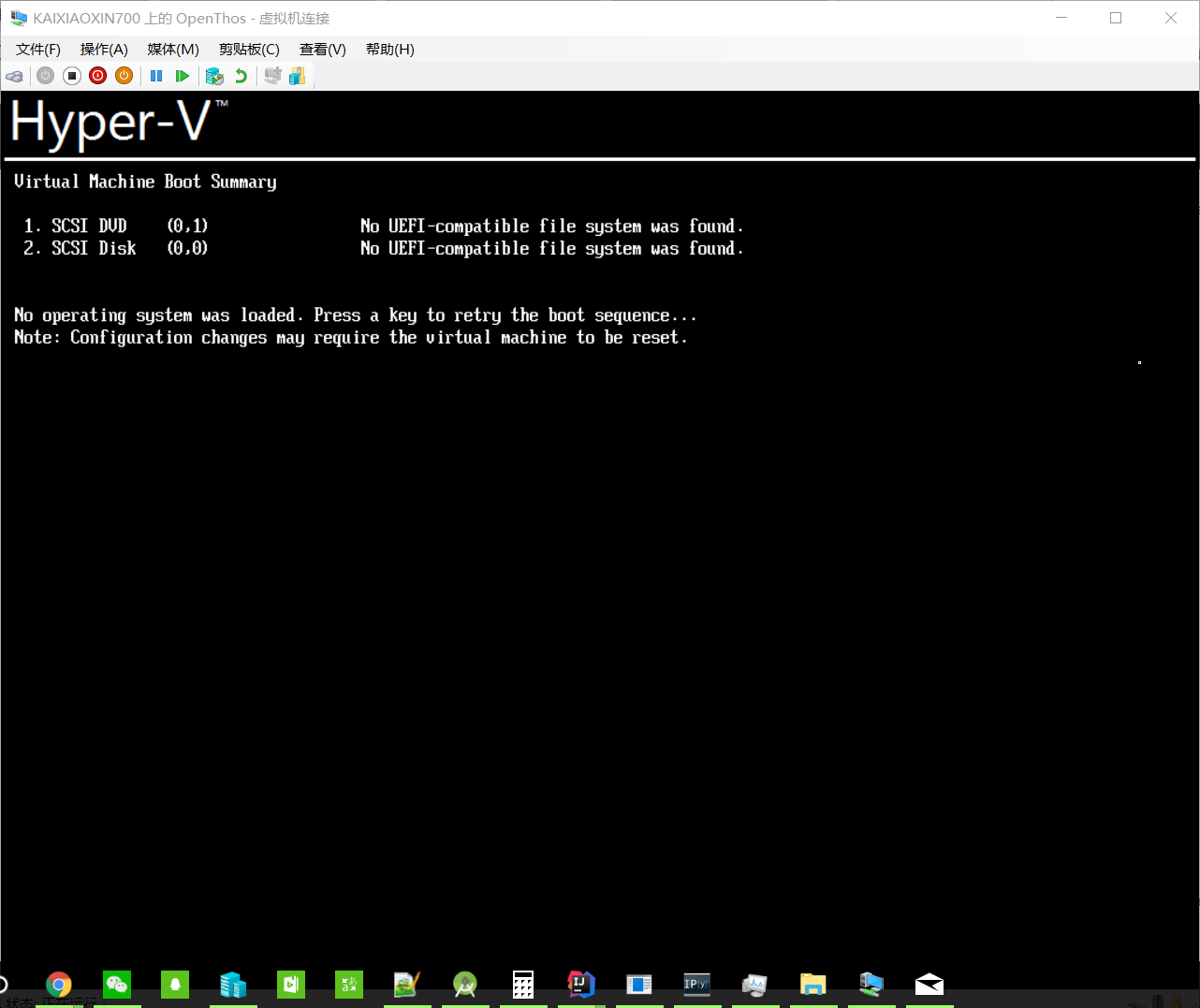Create a checkpoint of the VM

[x=214, y=76]
